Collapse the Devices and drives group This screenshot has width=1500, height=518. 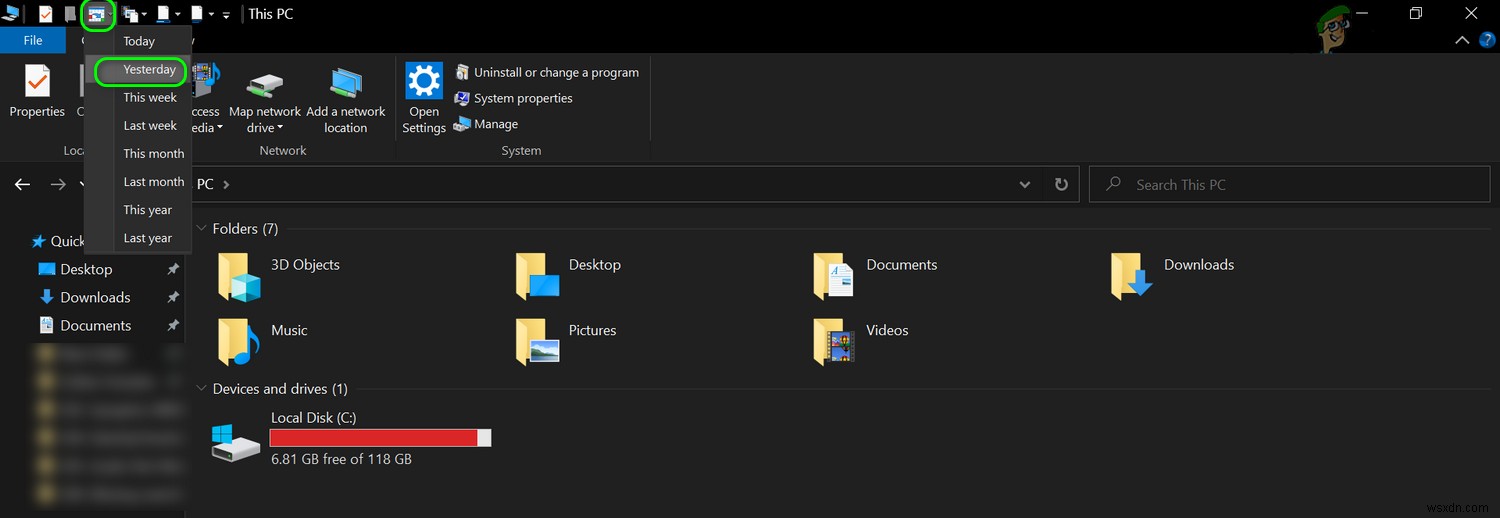[203, 389]
